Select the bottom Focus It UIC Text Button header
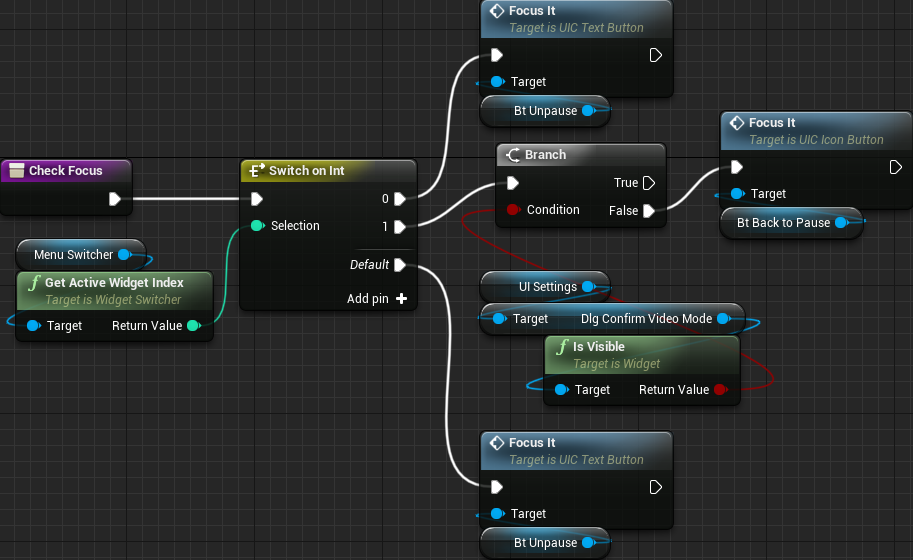This screenshot has width=913, height=560. [576, 451]
